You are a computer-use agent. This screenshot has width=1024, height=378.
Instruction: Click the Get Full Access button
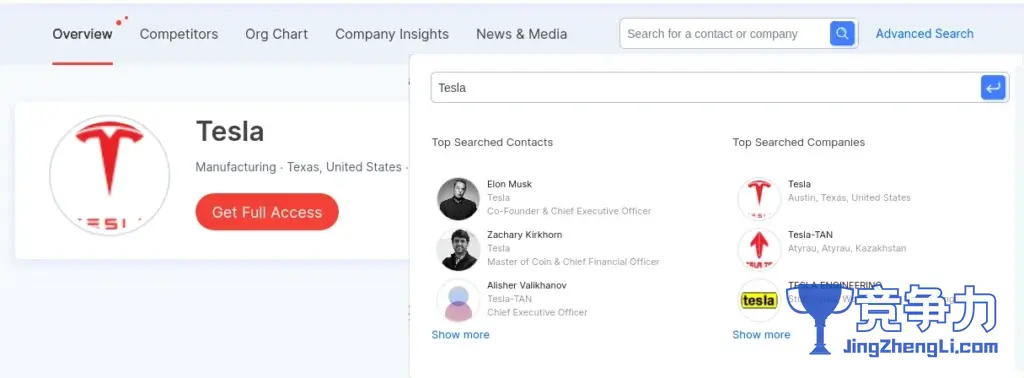[267, 212]
